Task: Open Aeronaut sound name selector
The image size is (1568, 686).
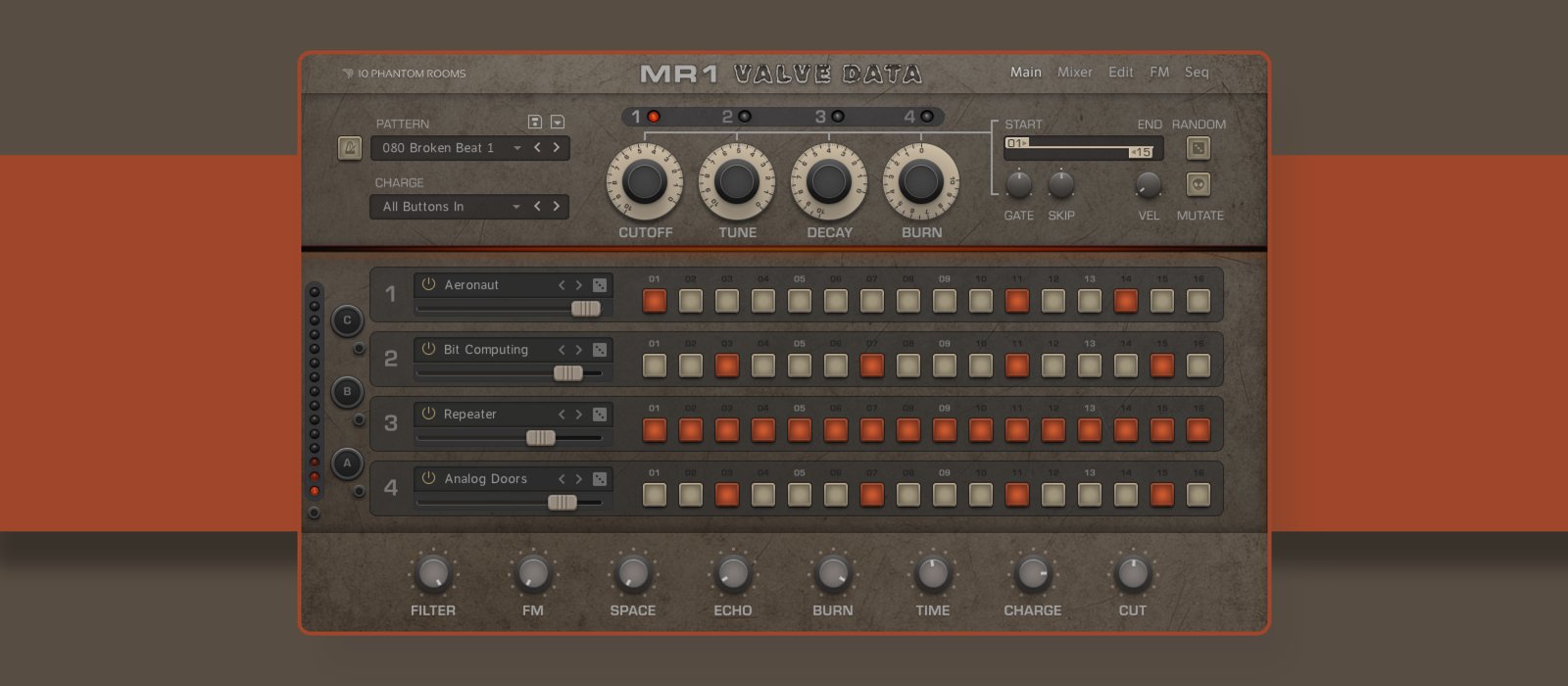Action: [x=471, y=285]
